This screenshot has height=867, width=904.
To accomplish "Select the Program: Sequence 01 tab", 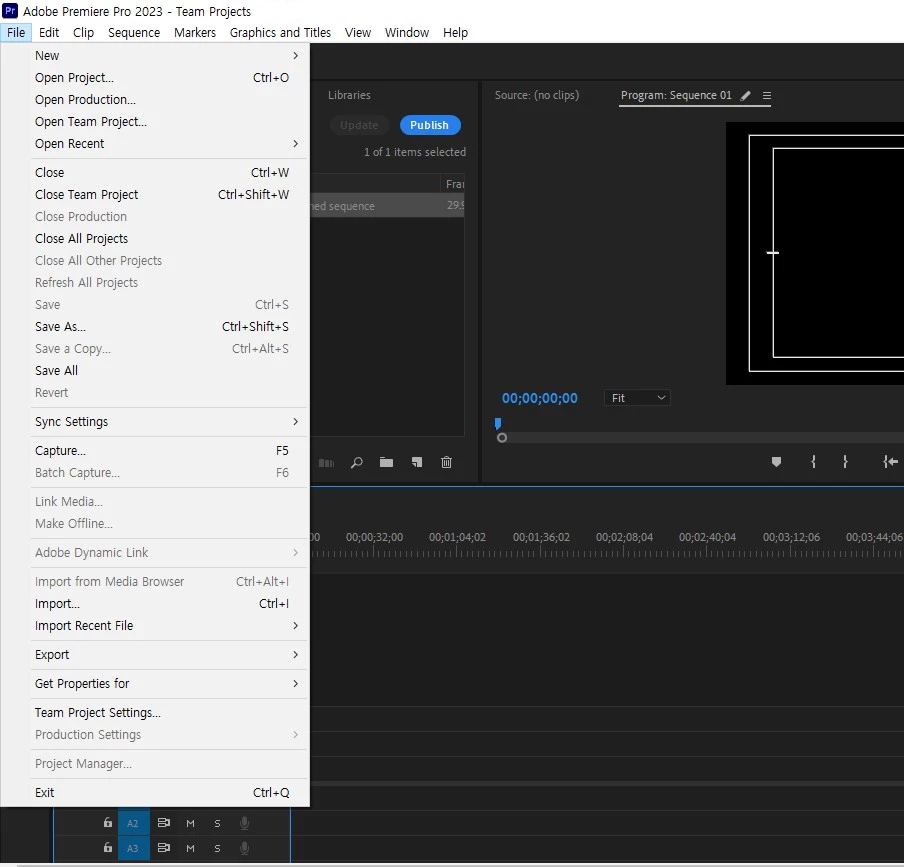I will 676,95.
